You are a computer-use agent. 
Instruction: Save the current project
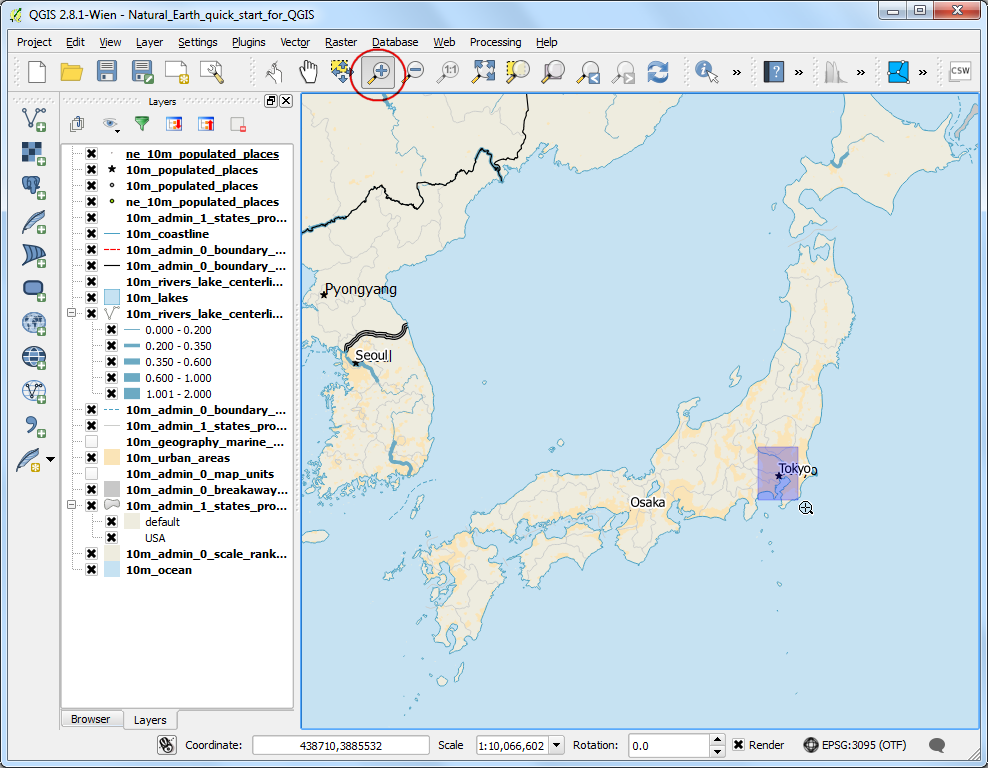pyautogui.click(x=107, y=72)
